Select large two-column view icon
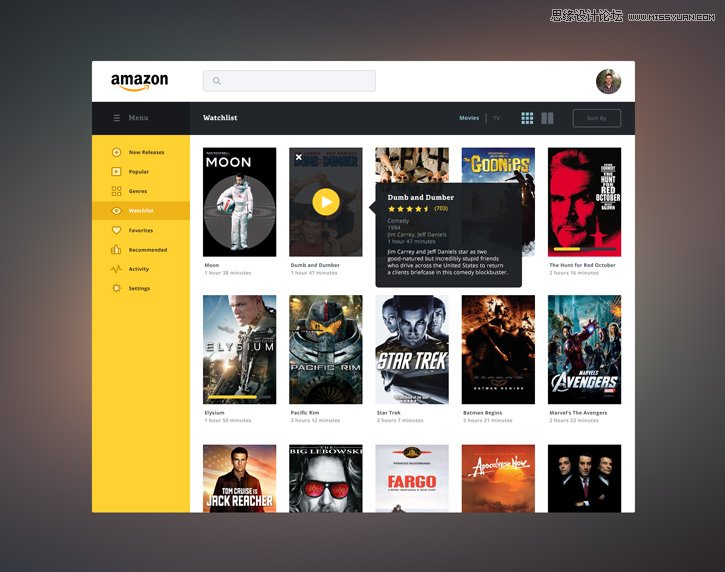This screenshot has width=725, height=572. [547, 118]
